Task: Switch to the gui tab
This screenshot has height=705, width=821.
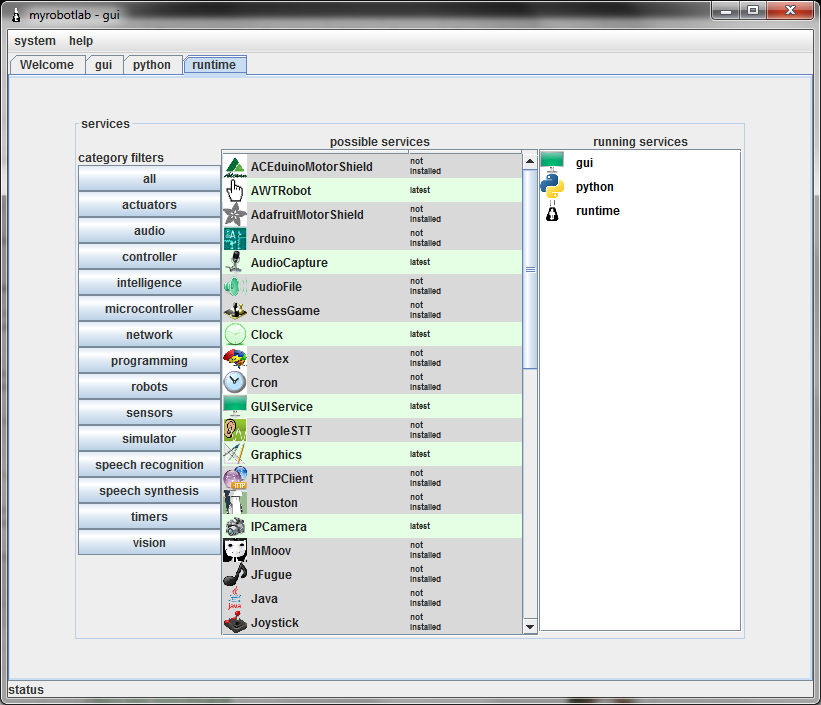Action: 104,65
